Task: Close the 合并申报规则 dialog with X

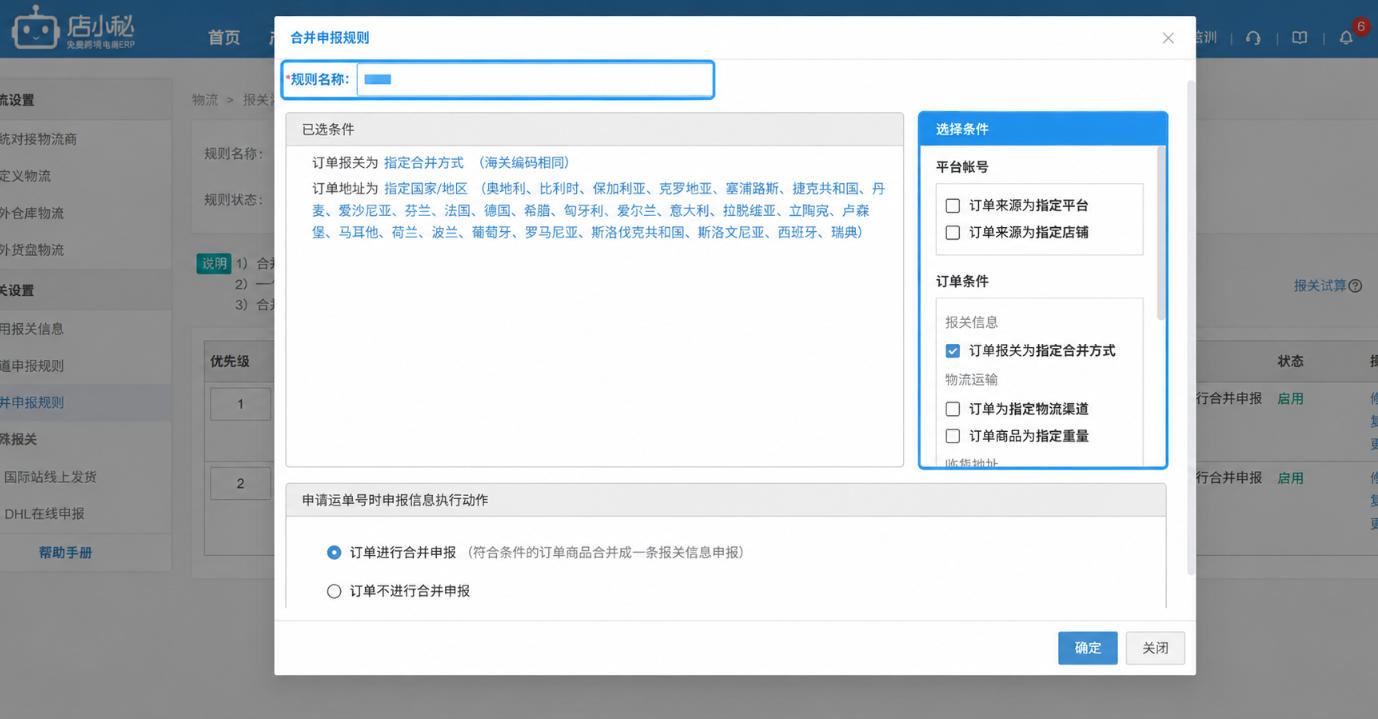Action: (x=1168, y=38)
